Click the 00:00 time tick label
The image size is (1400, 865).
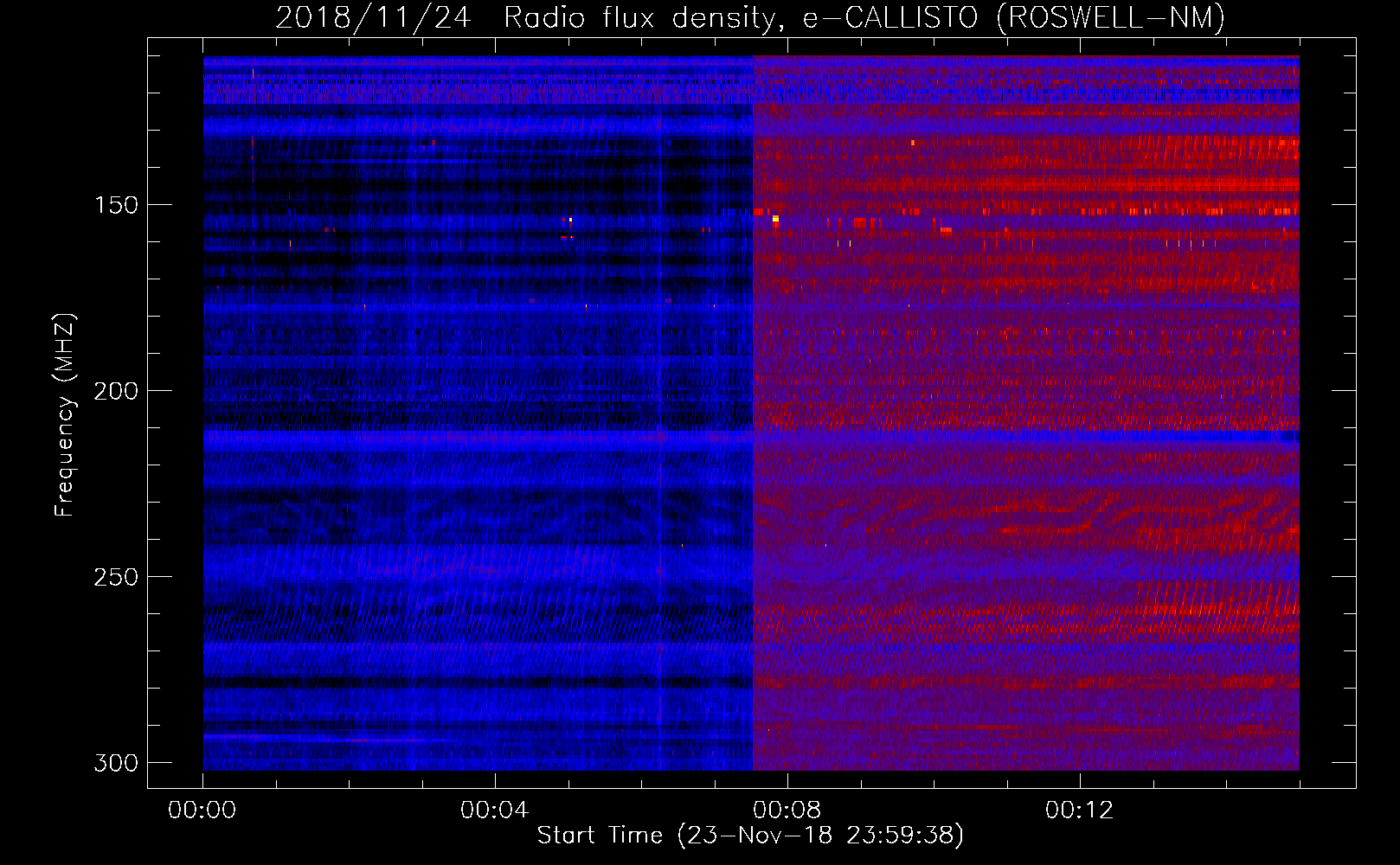point(202,811)
